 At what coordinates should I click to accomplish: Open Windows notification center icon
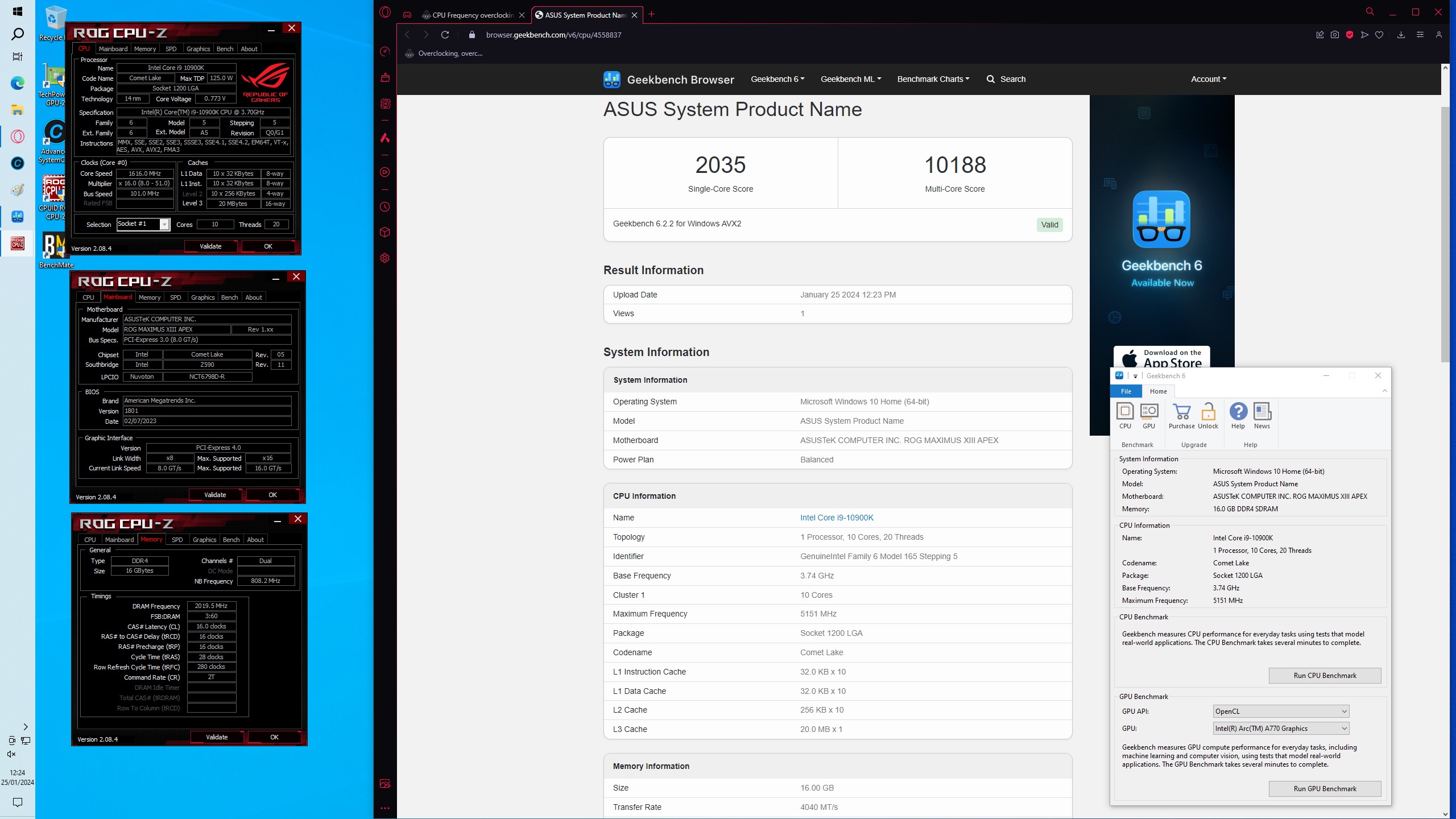click(17, 803)
